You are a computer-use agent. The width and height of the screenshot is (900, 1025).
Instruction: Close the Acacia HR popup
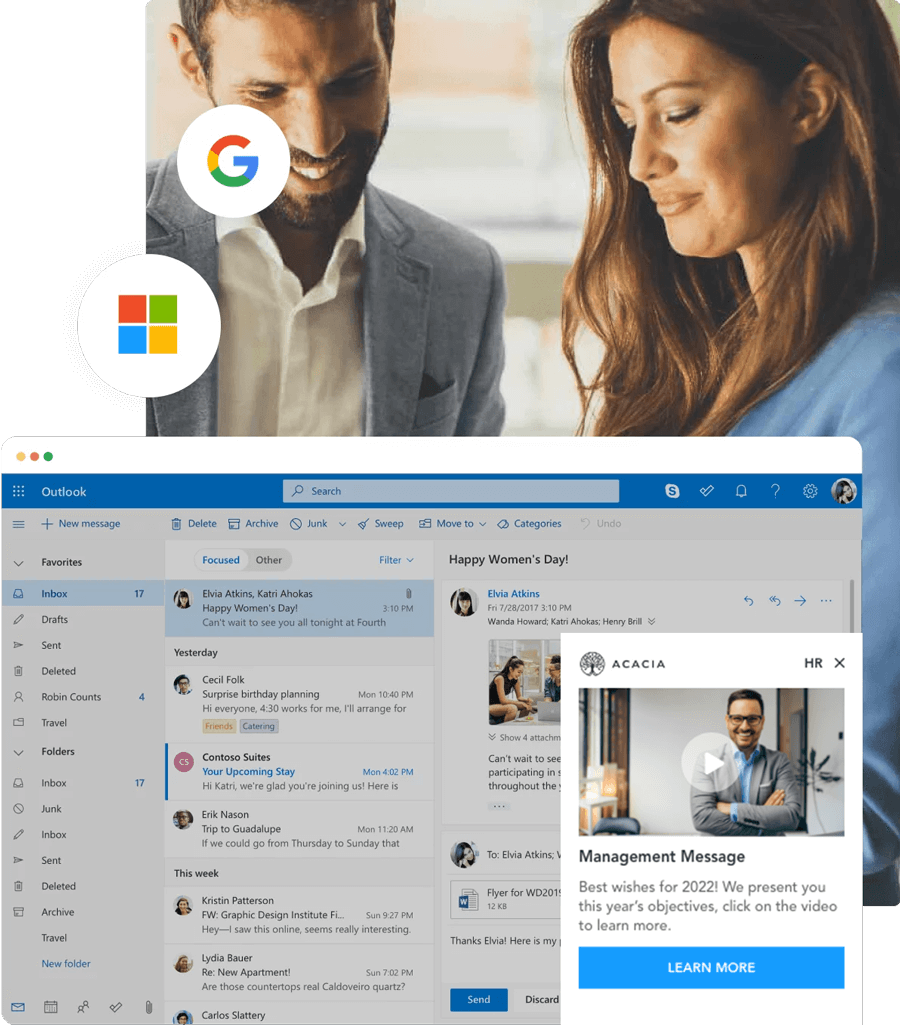point(840,663)
